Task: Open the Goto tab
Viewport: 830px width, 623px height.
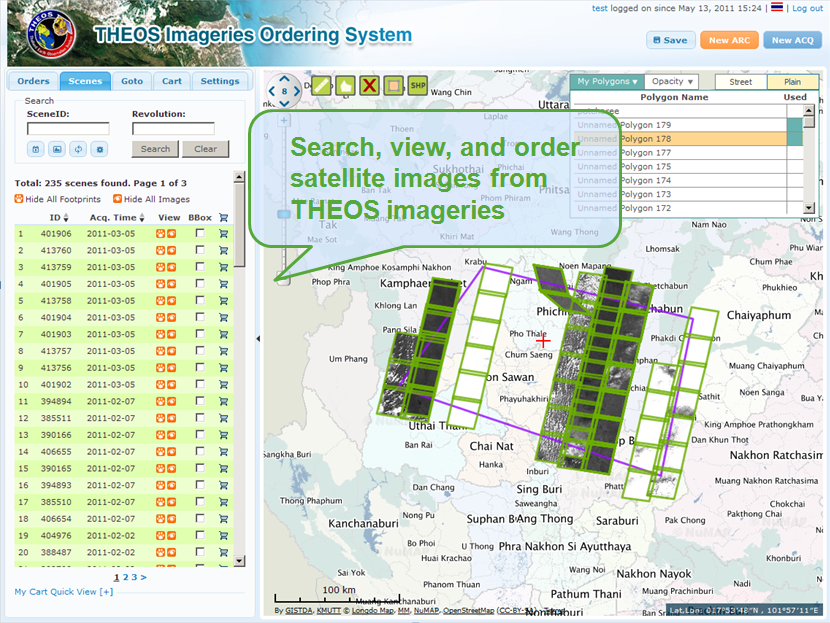Action: click(x=132, y=81)
